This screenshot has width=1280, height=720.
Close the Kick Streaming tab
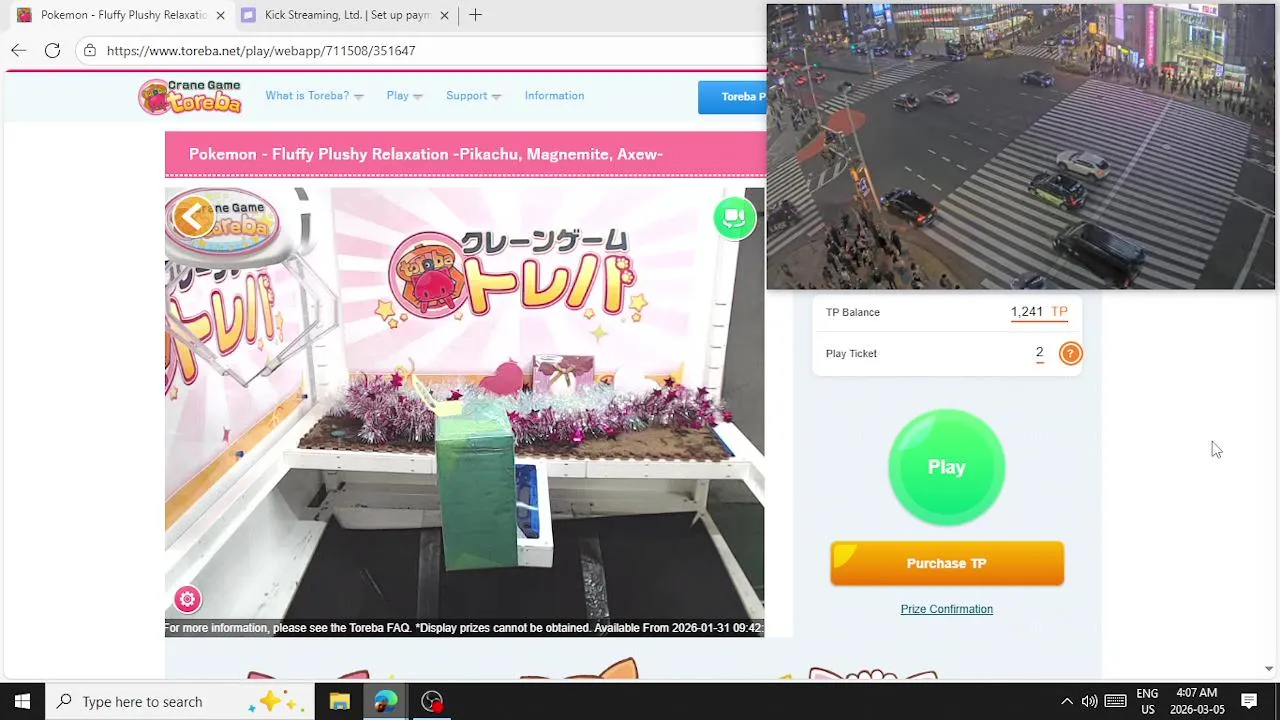[x=444, y=15]
